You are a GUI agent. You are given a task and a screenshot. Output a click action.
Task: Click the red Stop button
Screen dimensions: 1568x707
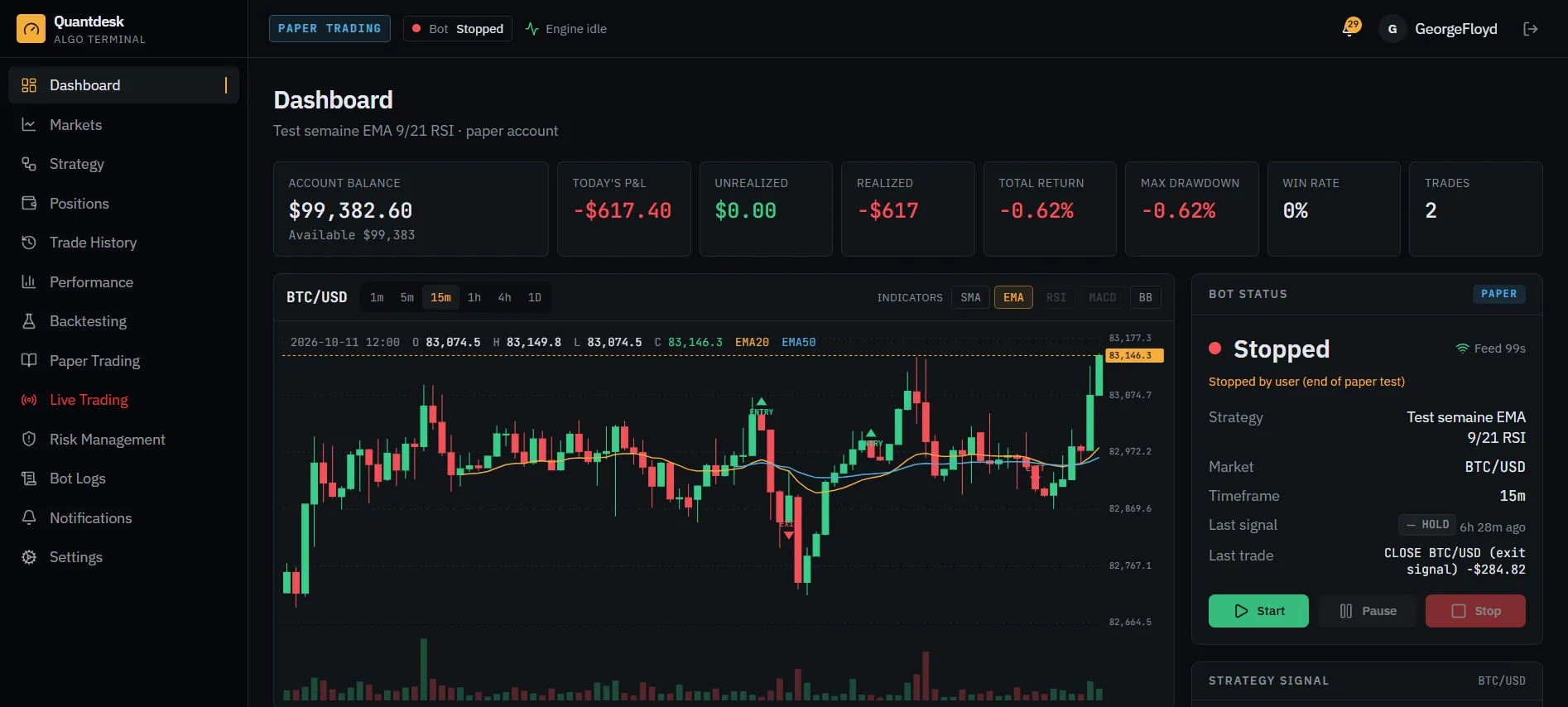click(1475, 611)
